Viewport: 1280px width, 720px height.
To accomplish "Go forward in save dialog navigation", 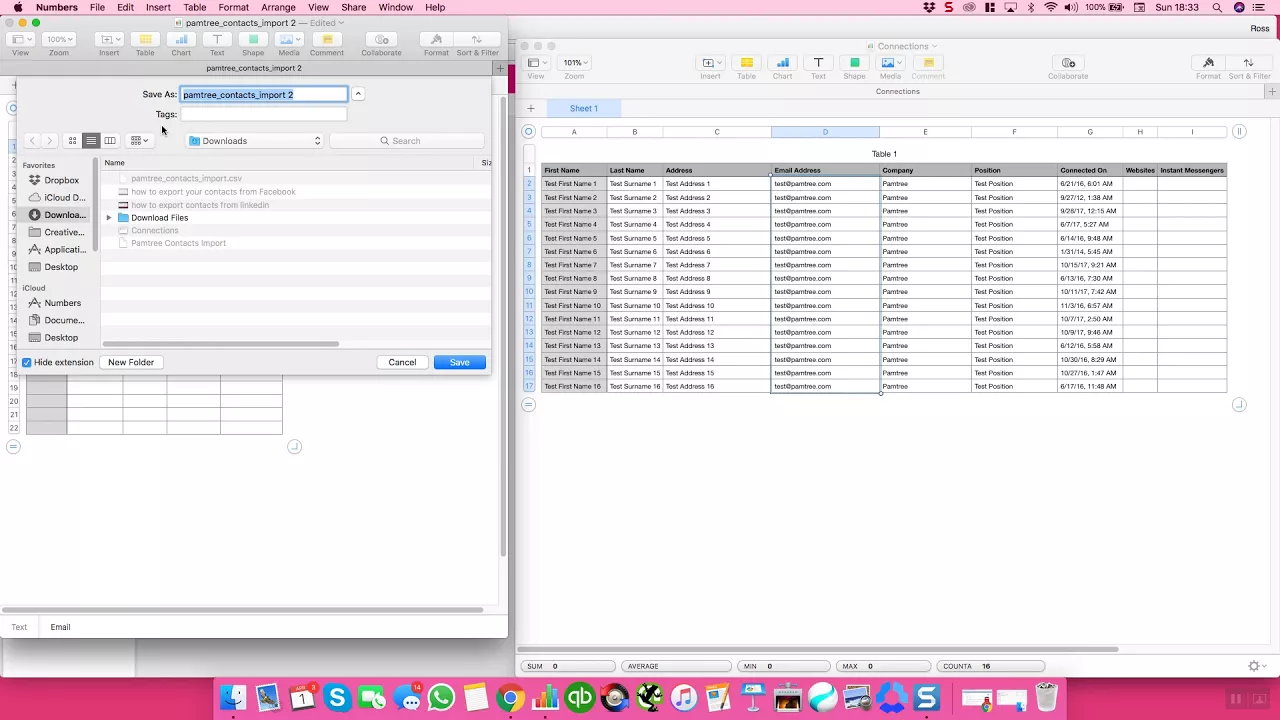I will point(49,141).
